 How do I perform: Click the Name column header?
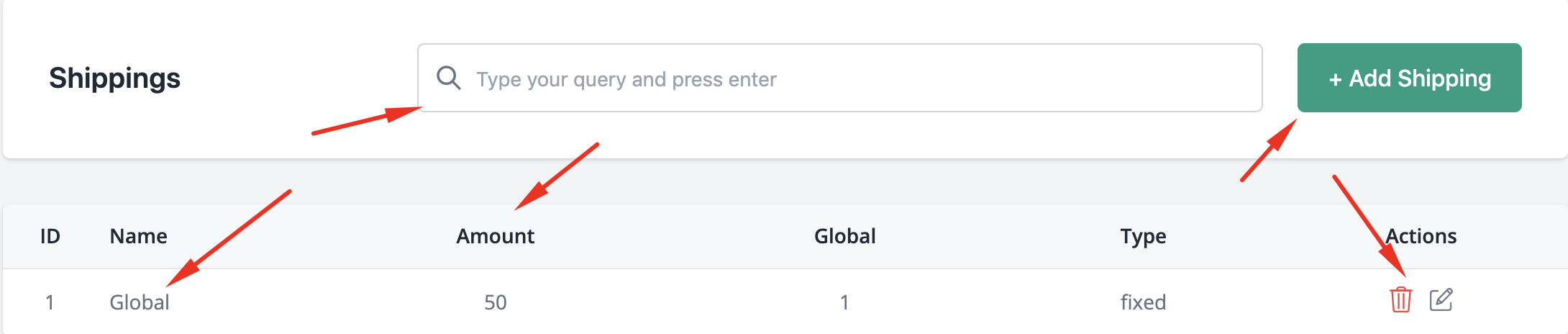pos(138,236)
